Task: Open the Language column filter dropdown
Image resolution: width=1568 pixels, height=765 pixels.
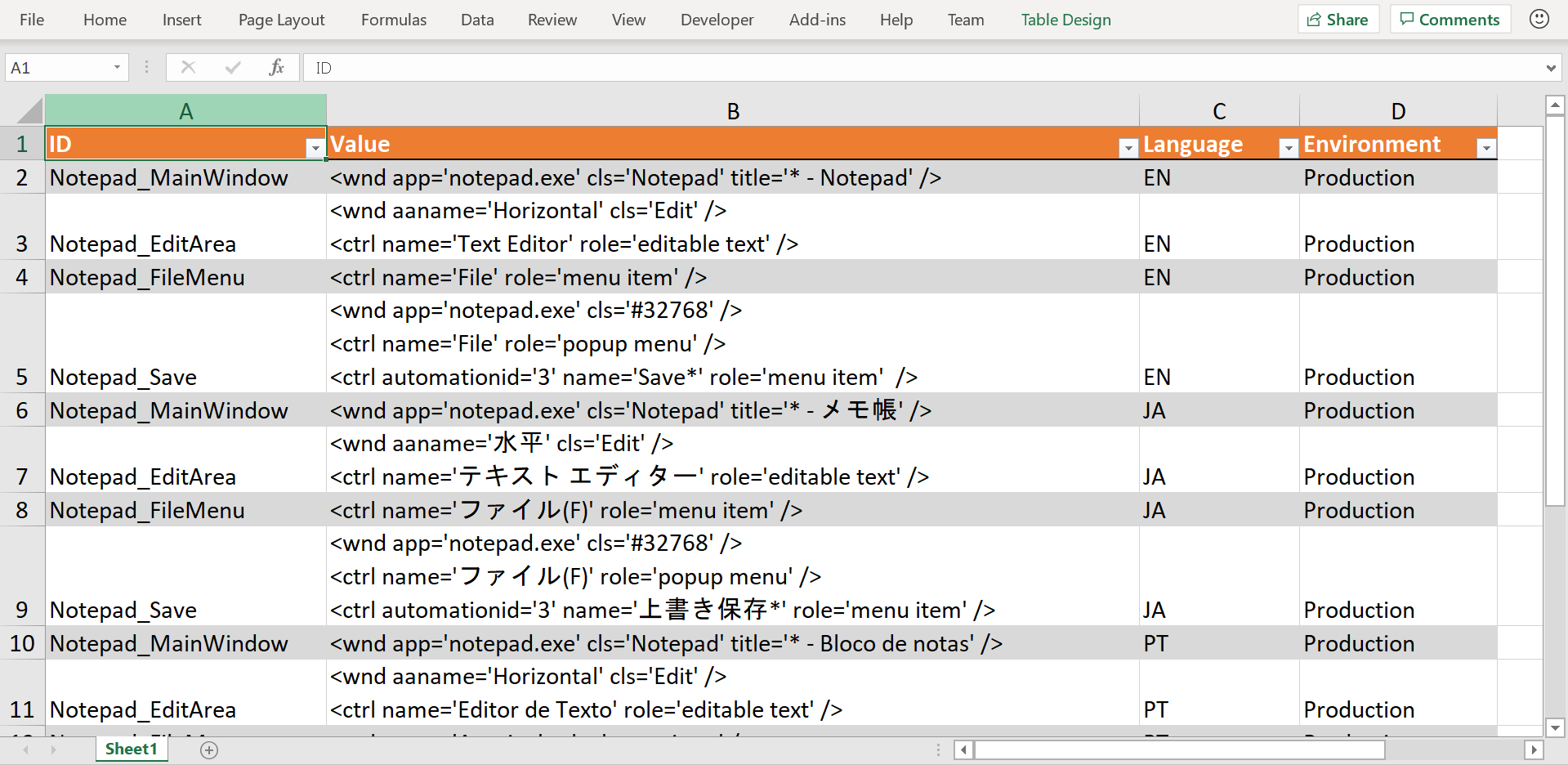Action: click(x=1288, y=148)
